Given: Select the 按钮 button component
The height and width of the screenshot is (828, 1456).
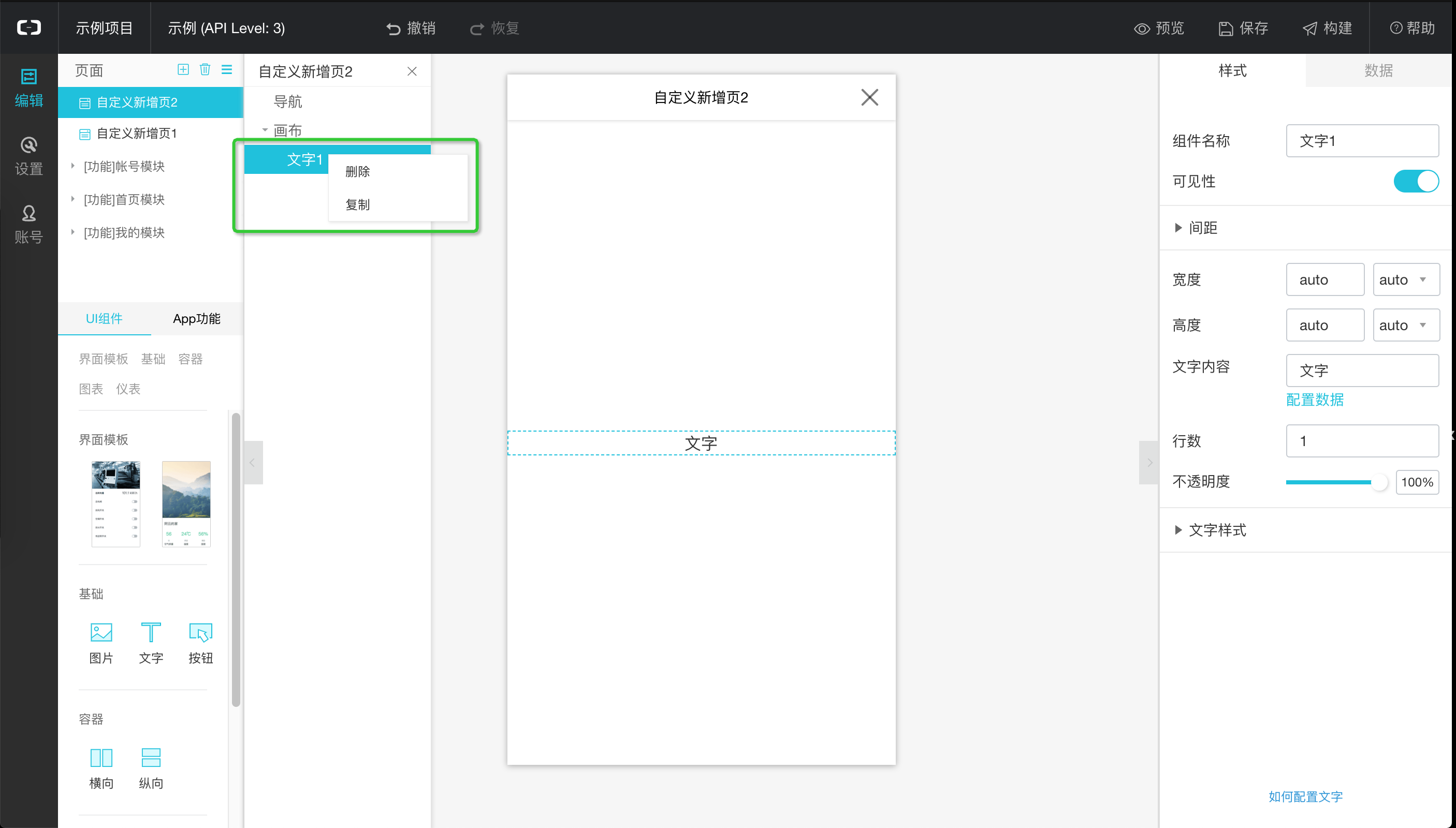Looking at the screenshot, I should point(200,644).
